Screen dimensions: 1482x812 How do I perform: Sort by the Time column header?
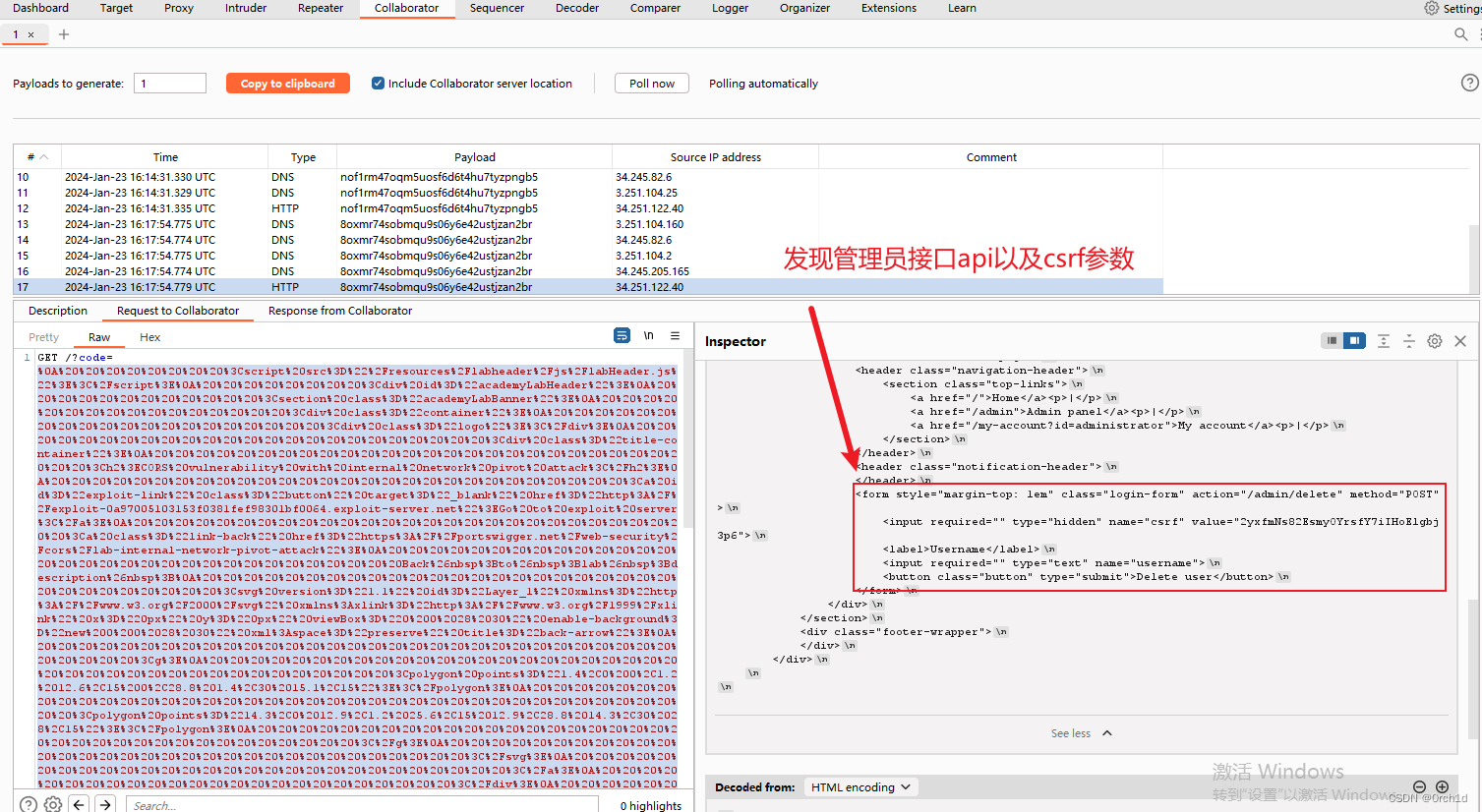tap(165, 157)
